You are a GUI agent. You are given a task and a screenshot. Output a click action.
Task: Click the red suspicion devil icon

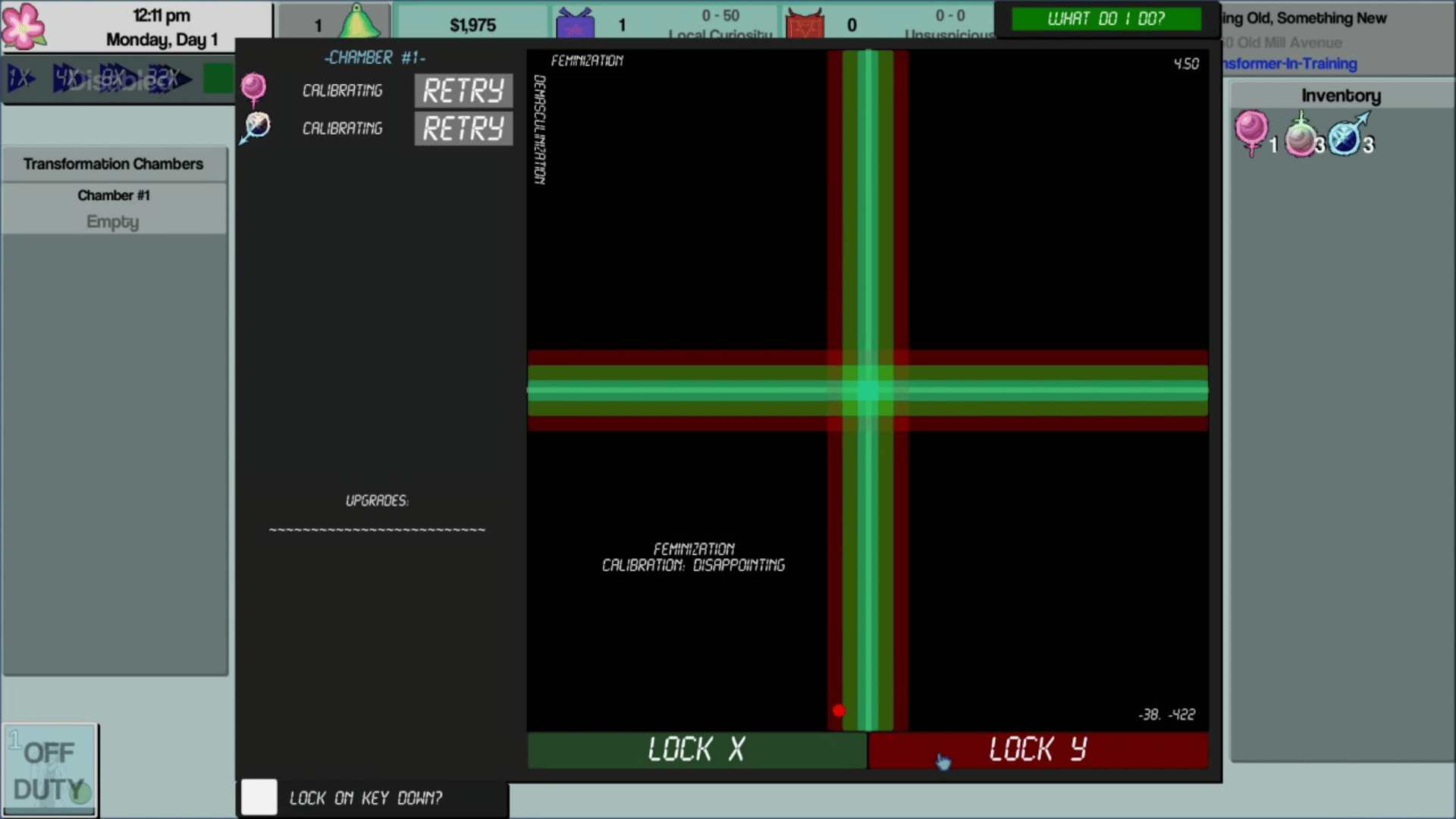click(805, 24)
